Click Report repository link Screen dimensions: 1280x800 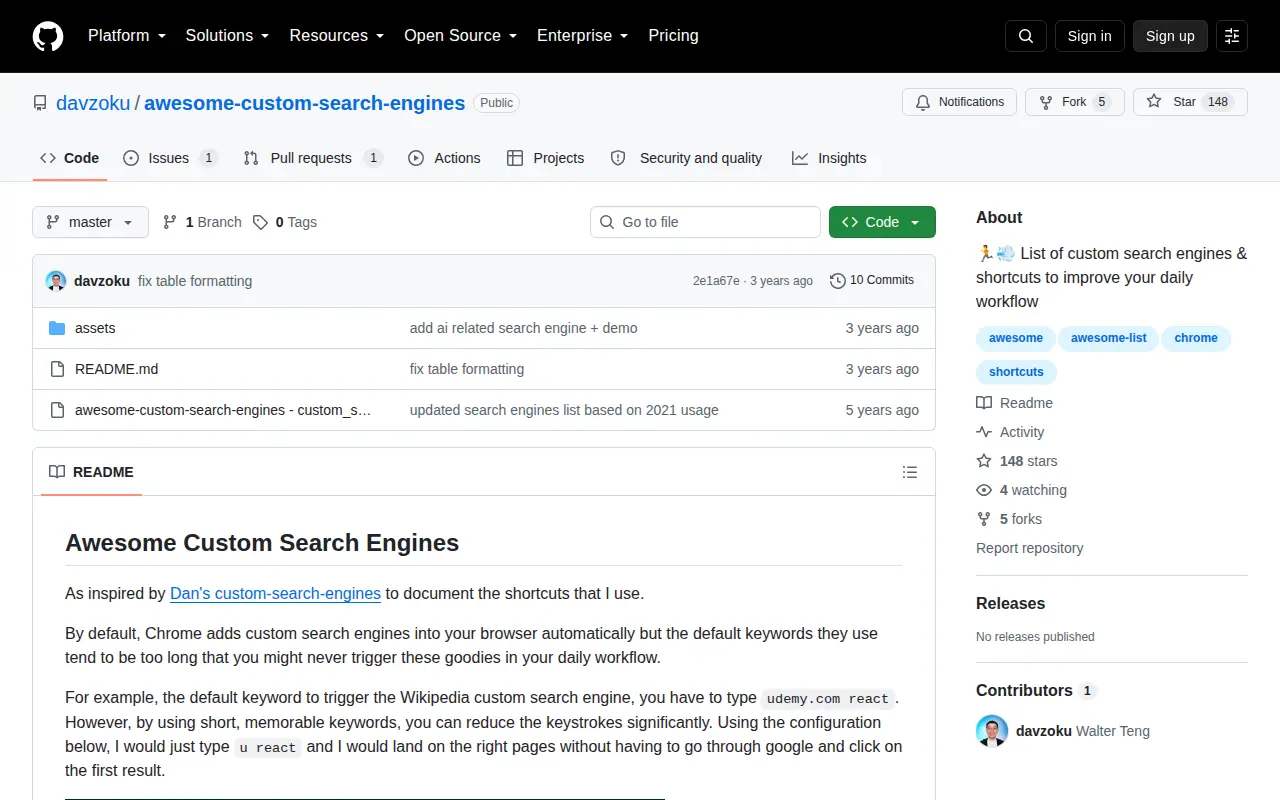point(1030,548)
